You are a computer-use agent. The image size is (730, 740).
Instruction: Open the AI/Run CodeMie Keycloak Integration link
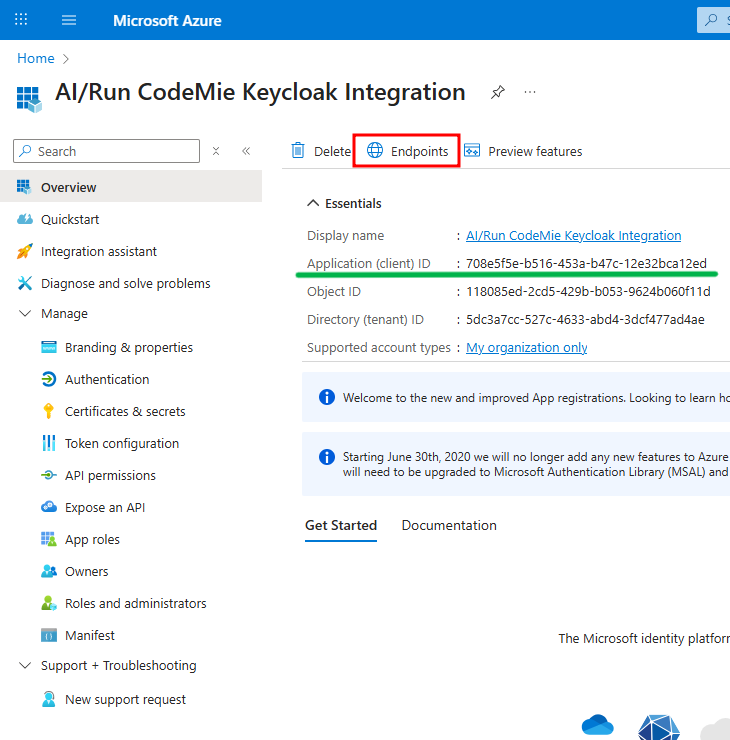(573, 236)
